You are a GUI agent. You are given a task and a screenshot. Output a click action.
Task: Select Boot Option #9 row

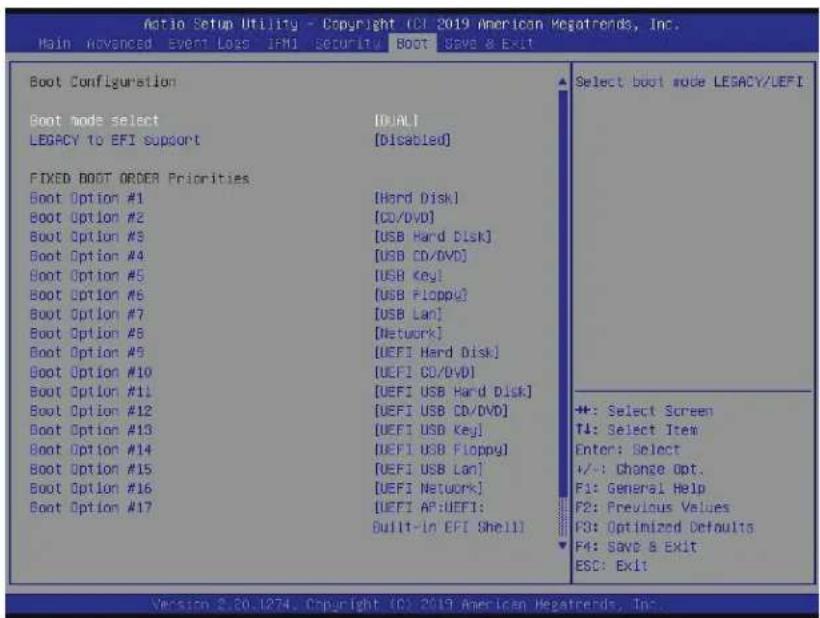coord(86,353)
